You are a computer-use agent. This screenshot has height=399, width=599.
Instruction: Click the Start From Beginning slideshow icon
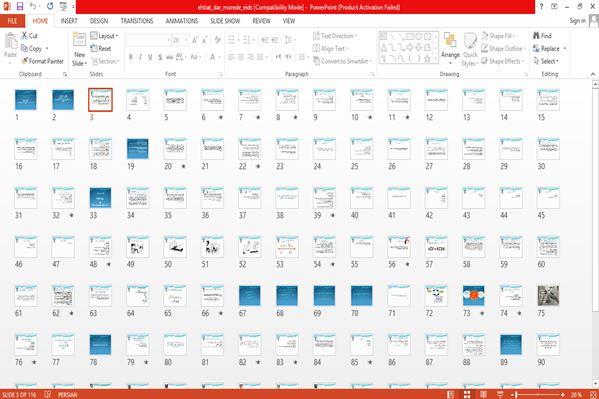63,6
